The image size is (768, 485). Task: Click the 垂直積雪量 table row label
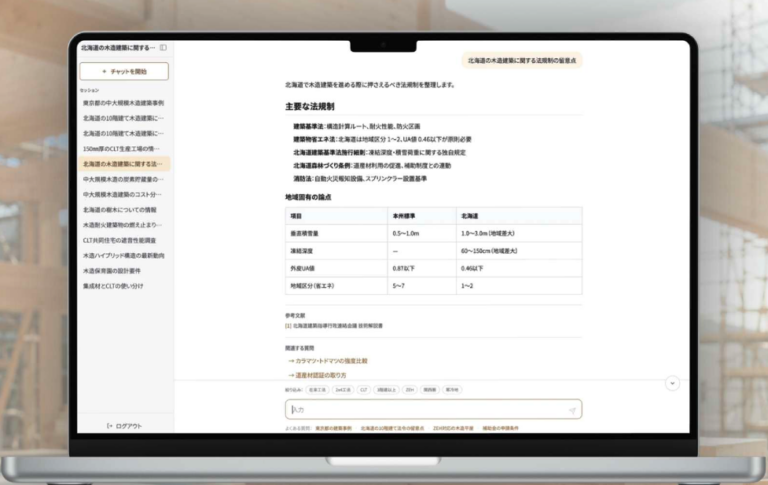[x=304, y=233]
